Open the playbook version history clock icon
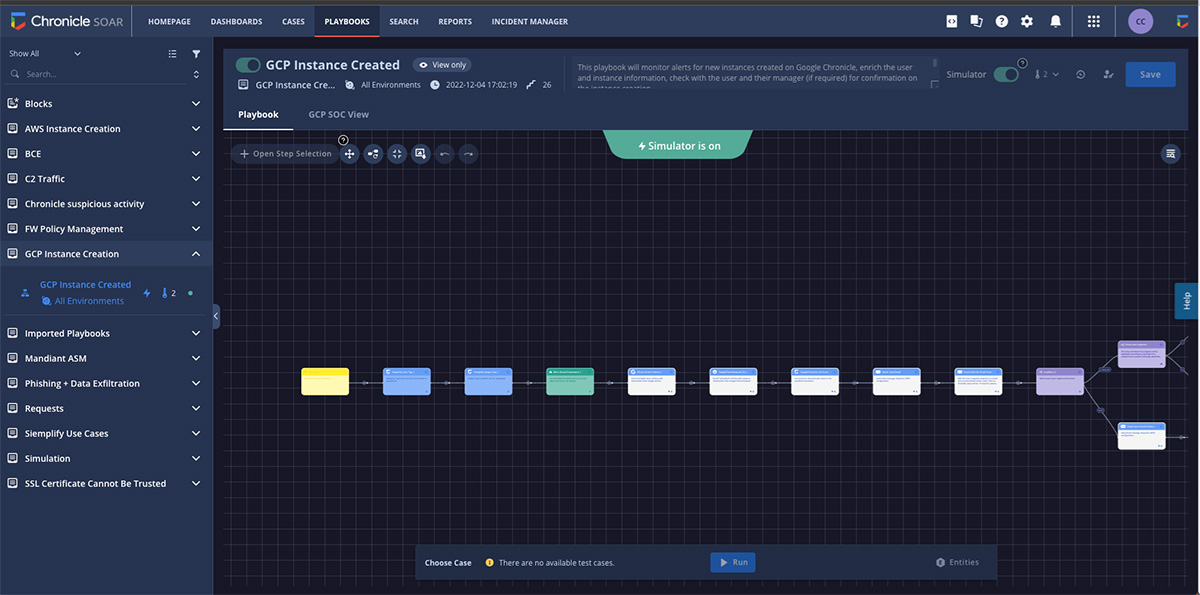The width and height of the screenshot is (1200, 595). tap(1081, 74)
